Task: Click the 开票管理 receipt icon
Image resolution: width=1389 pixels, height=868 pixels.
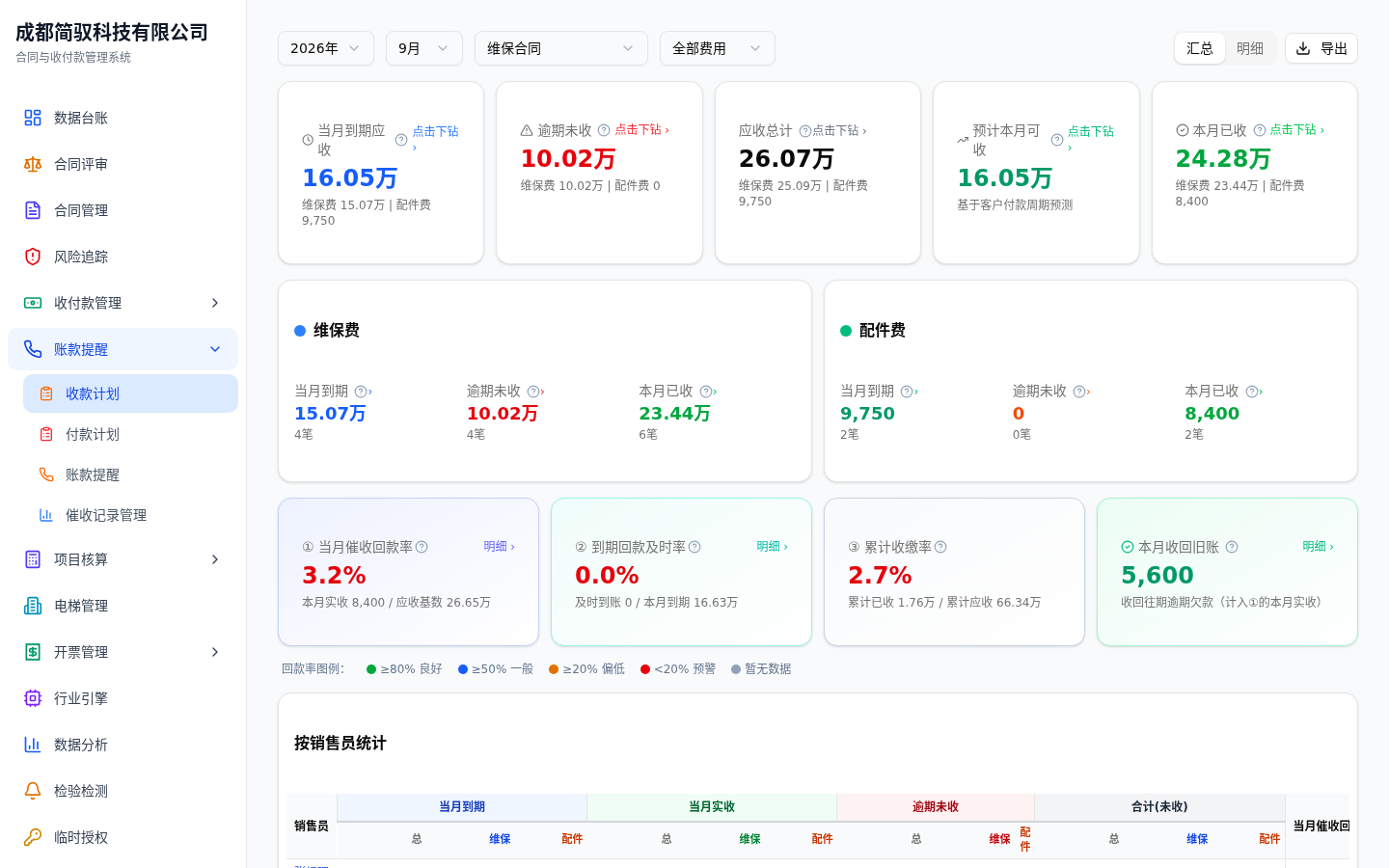Action: 33,652
